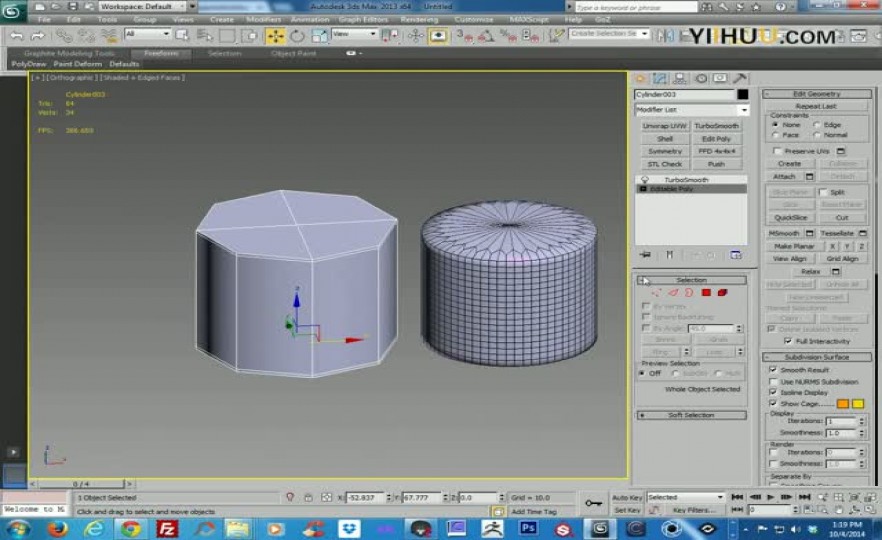
Task: Click the Select by Name icon
Action: 204,36
